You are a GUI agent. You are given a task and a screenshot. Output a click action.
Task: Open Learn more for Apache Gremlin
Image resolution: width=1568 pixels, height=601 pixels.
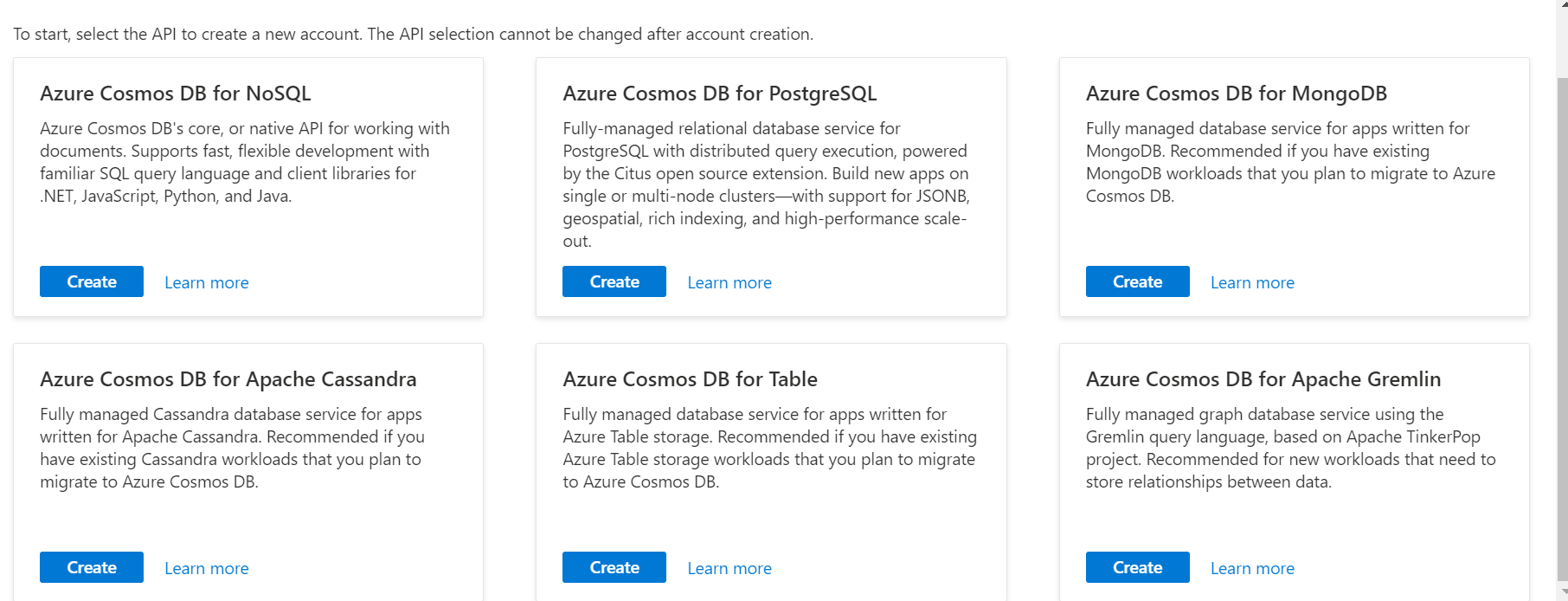[x=1252, y=568]
